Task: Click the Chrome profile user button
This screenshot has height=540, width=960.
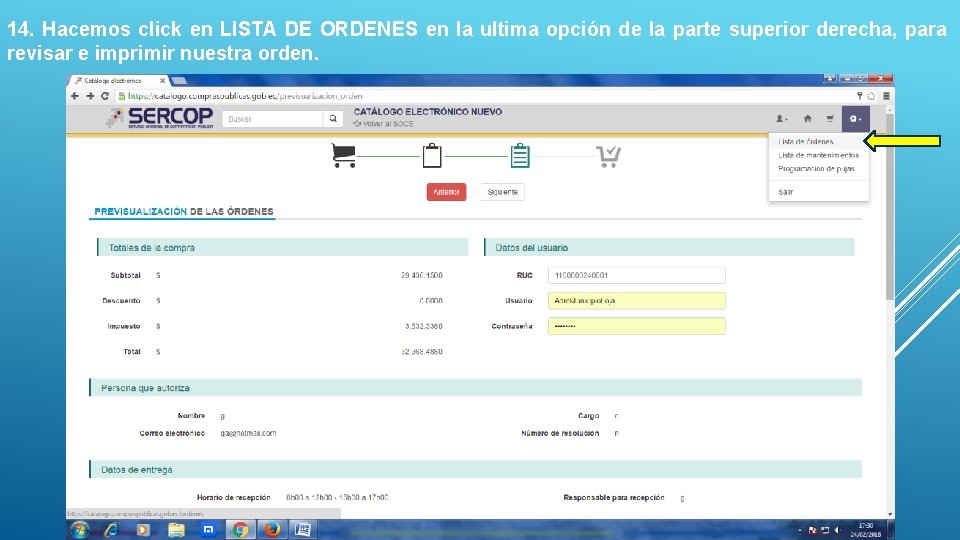Action: [830, 78]
